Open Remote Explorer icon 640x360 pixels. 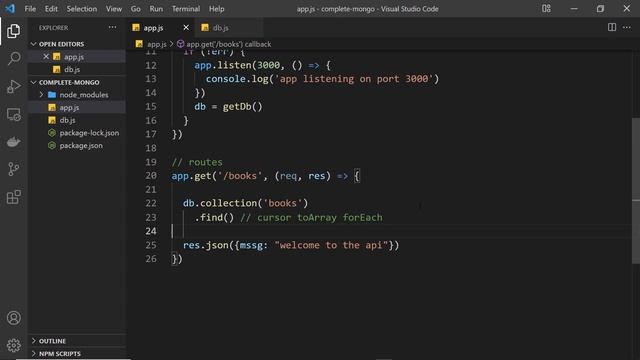[x=13, y=115]
